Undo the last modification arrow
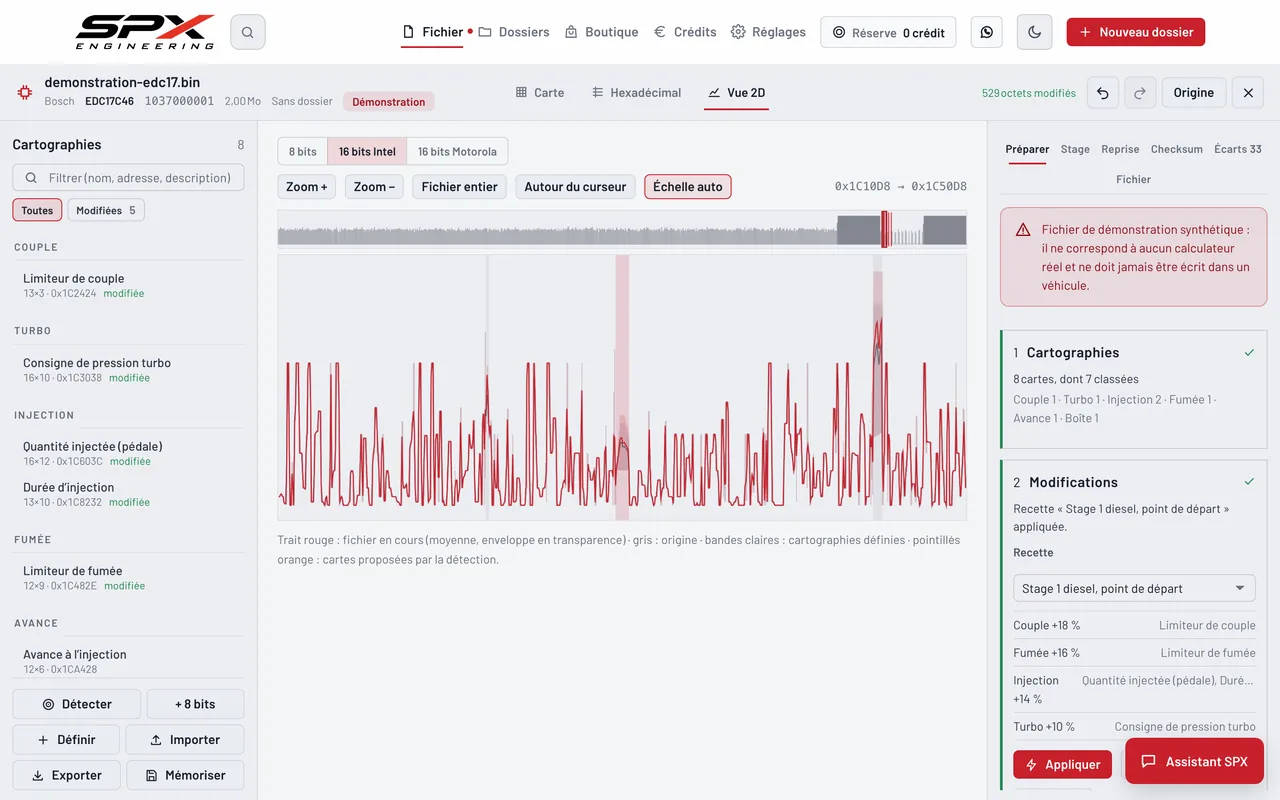The height and width of the screenshot is (800, 1280). click(x=1103, y=93)
